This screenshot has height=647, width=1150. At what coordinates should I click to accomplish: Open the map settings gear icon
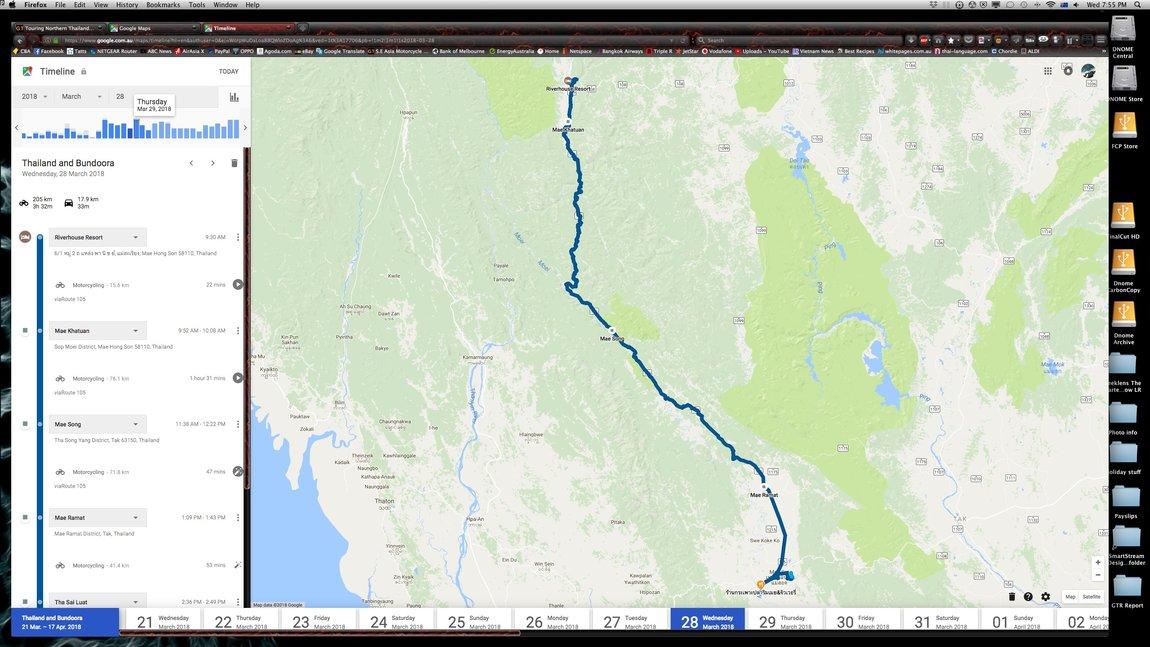pyautogui.click(x=1045, y=597)
